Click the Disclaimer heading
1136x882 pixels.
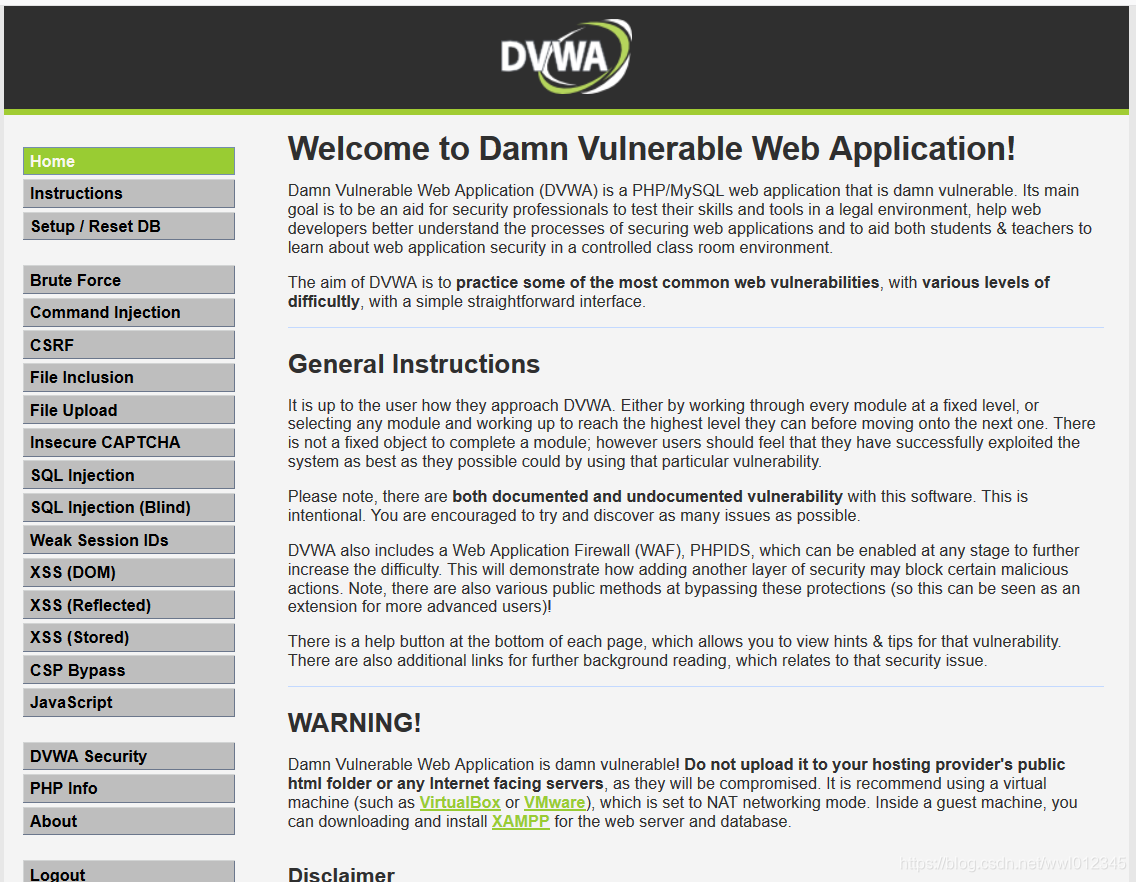(341, 873)
